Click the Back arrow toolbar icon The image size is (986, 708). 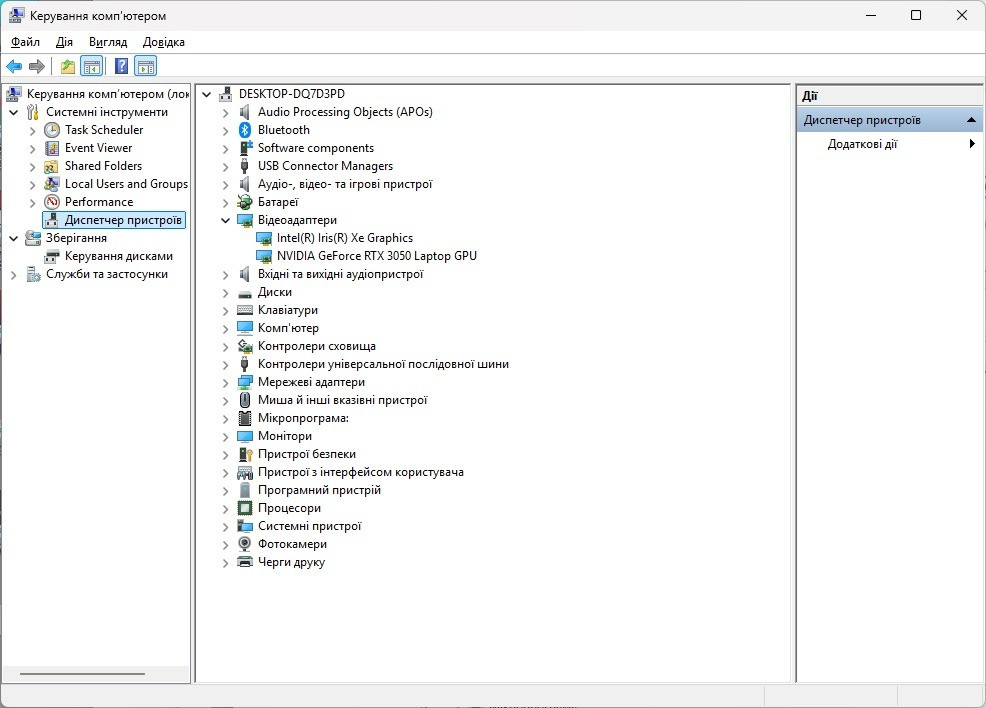[x=14, y=67]
